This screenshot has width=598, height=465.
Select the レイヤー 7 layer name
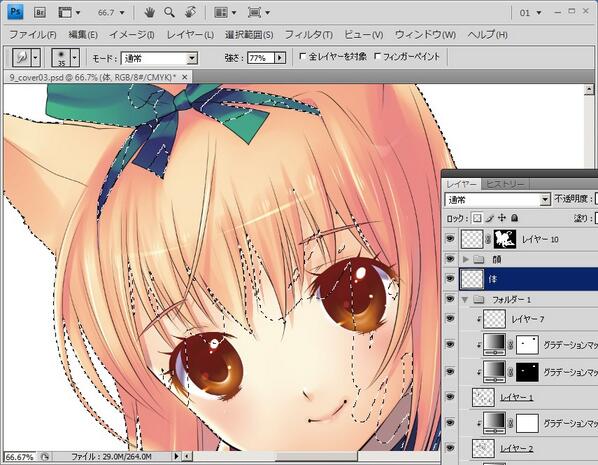(x=527, y=319)
